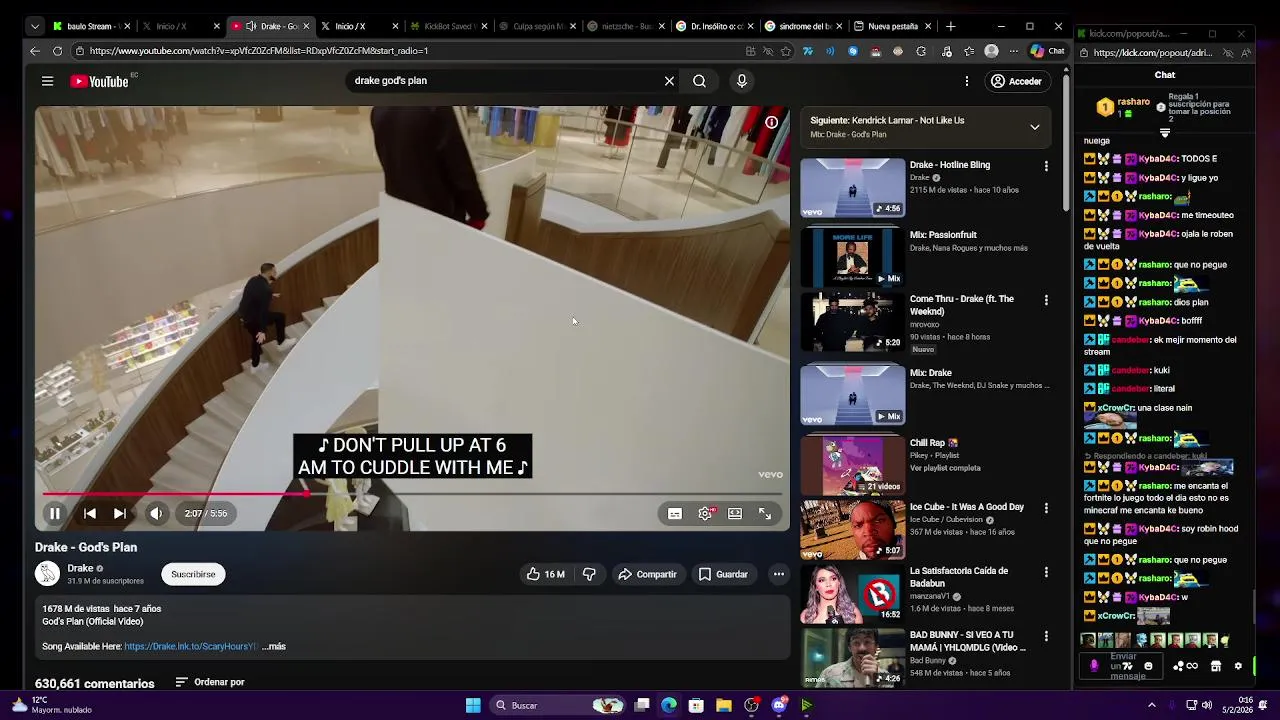Subscribe to Drake with Suscribirse
Screen dimensions: 1280x720
[193, 574]
